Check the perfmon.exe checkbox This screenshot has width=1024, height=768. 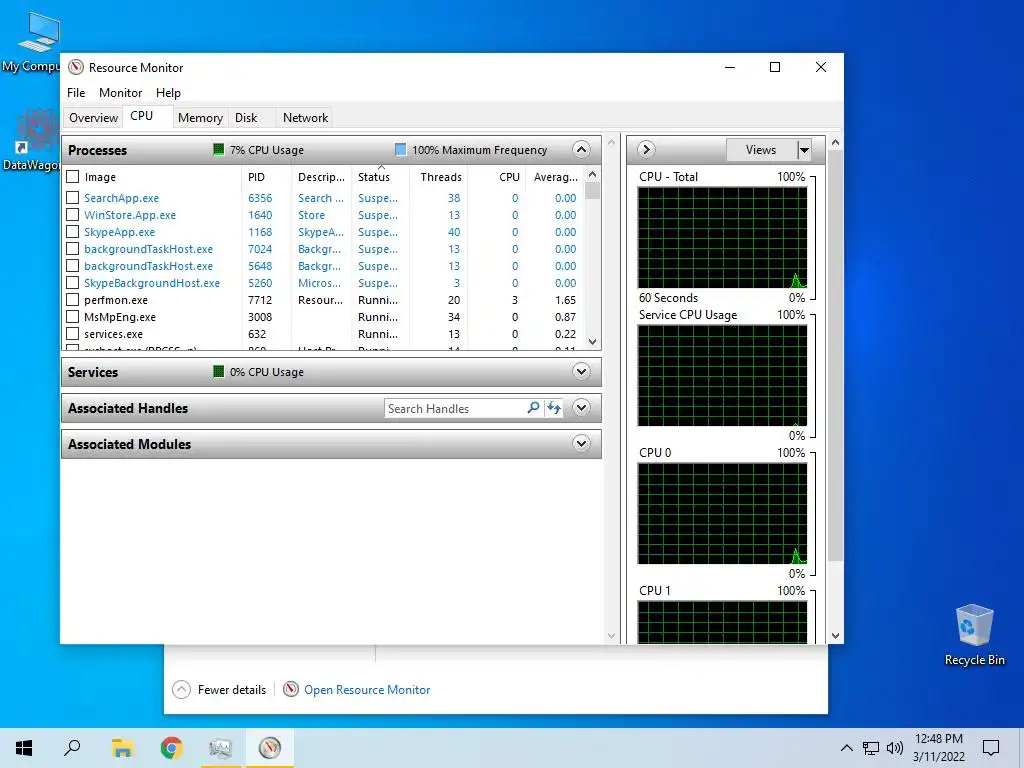pos(73,300)
